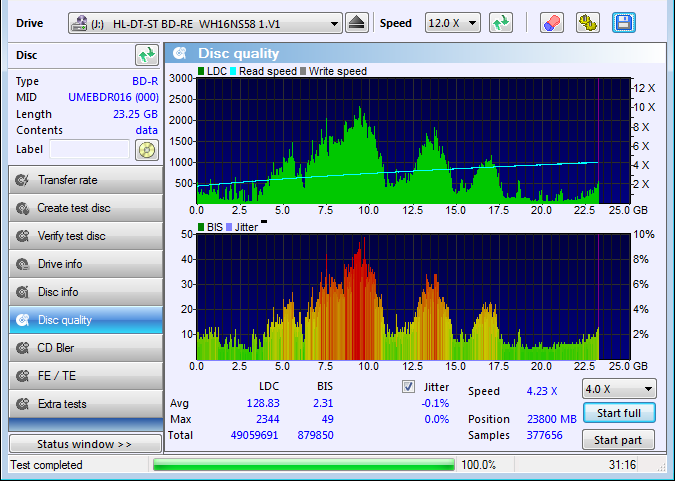Open Create test disc
The image size is (675, 481).
click(86, 208)
